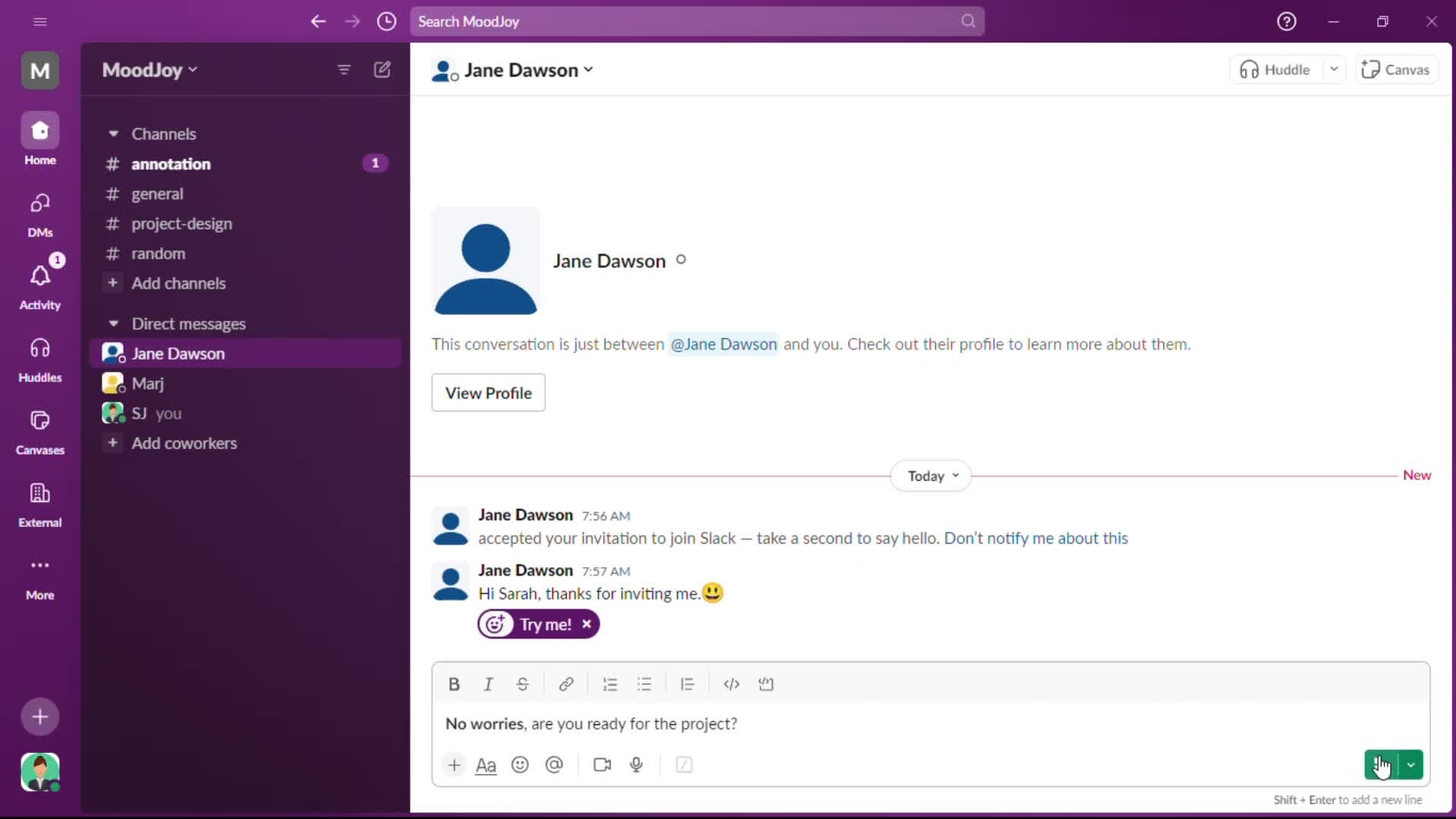The width and height of the screenshot is (1456, 819).
Task: Go forward with the right arrow
Action: (x=353, y=21)
